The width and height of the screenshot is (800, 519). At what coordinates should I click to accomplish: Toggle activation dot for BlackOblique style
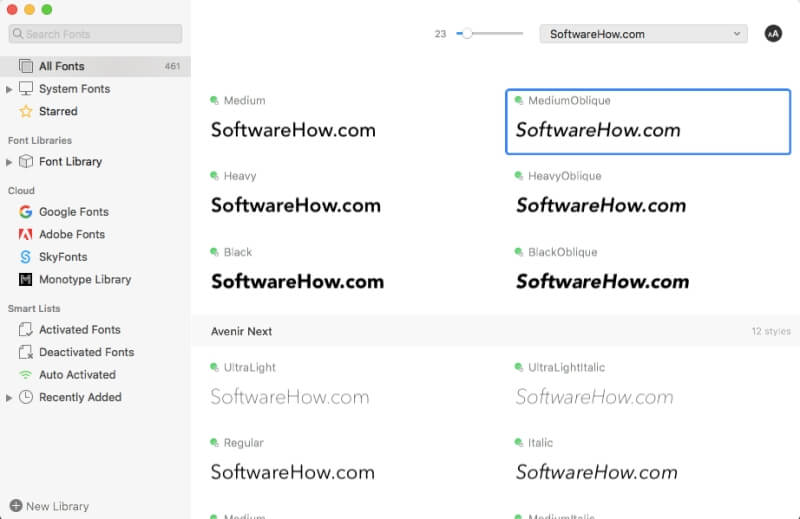coord(519,252)
